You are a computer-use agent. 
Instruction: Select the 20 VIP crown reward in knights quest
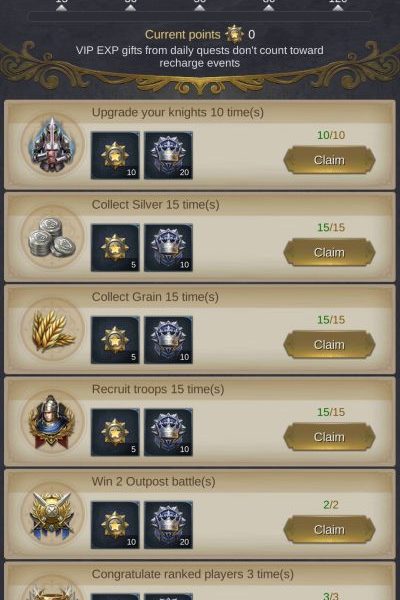[168, 155]
